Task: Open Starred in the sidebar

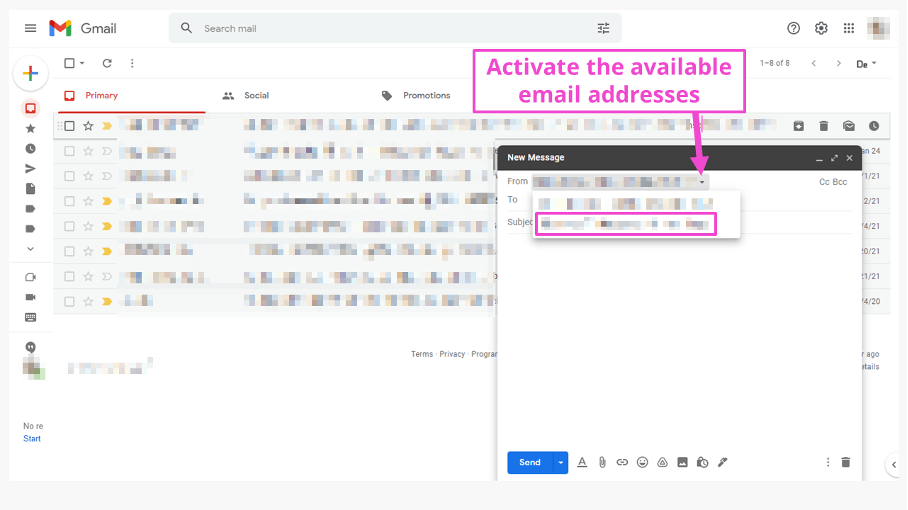Action: click(31, 129)
